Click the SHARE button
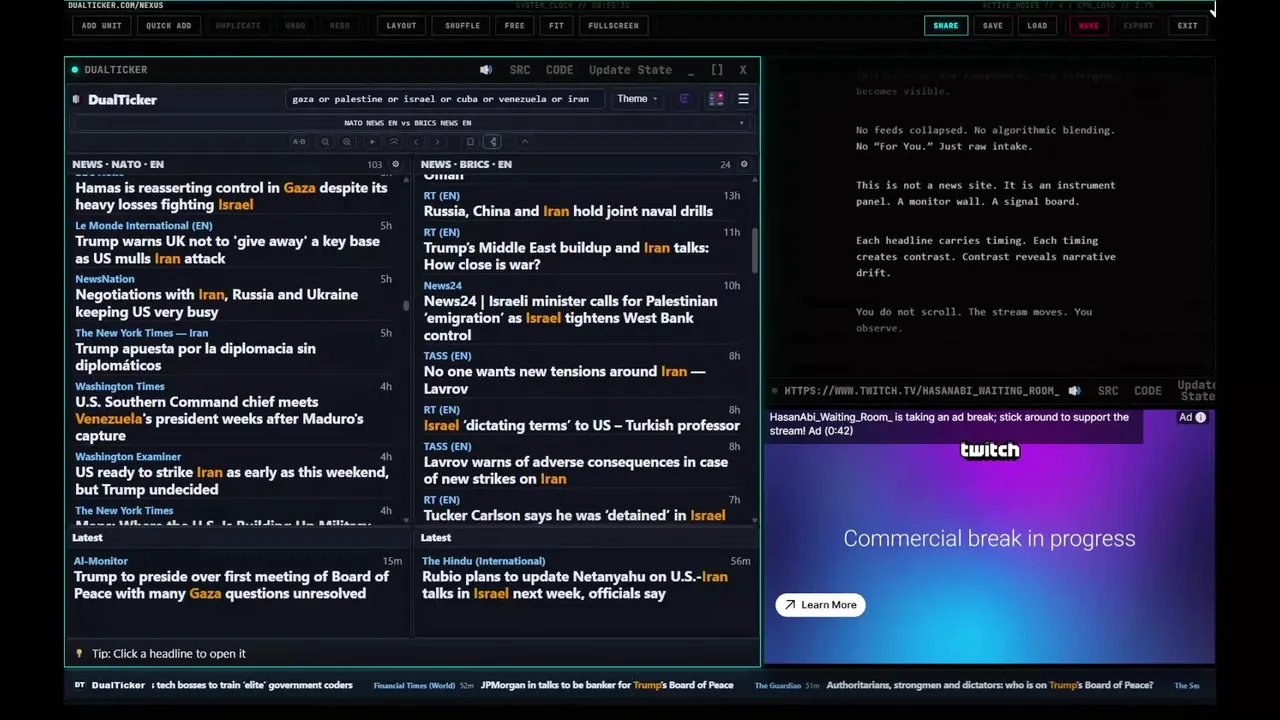The height and width of the screenshot is (720, 1280). (x=946, y=26)
